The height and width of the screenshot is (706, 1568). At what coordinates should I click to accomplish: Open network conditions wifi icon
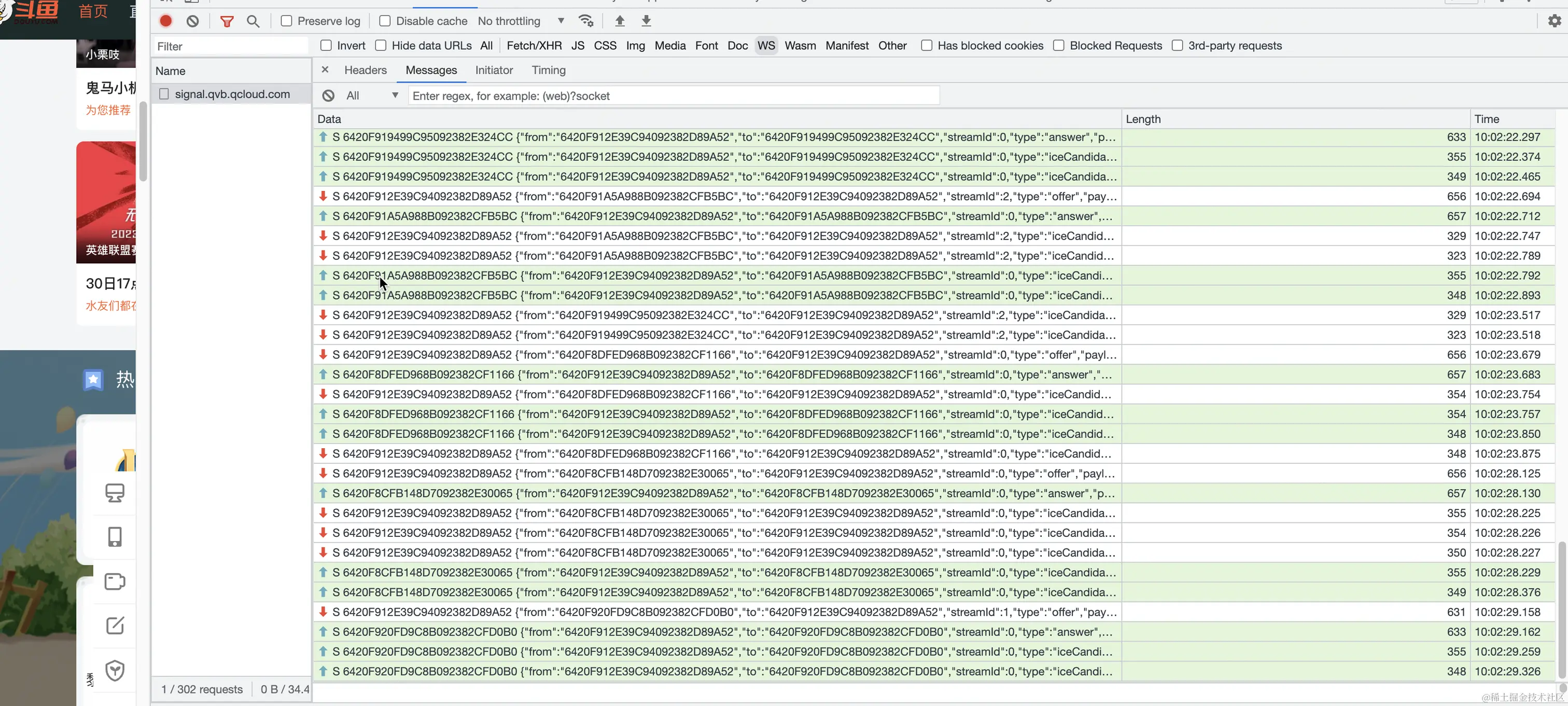585,21
